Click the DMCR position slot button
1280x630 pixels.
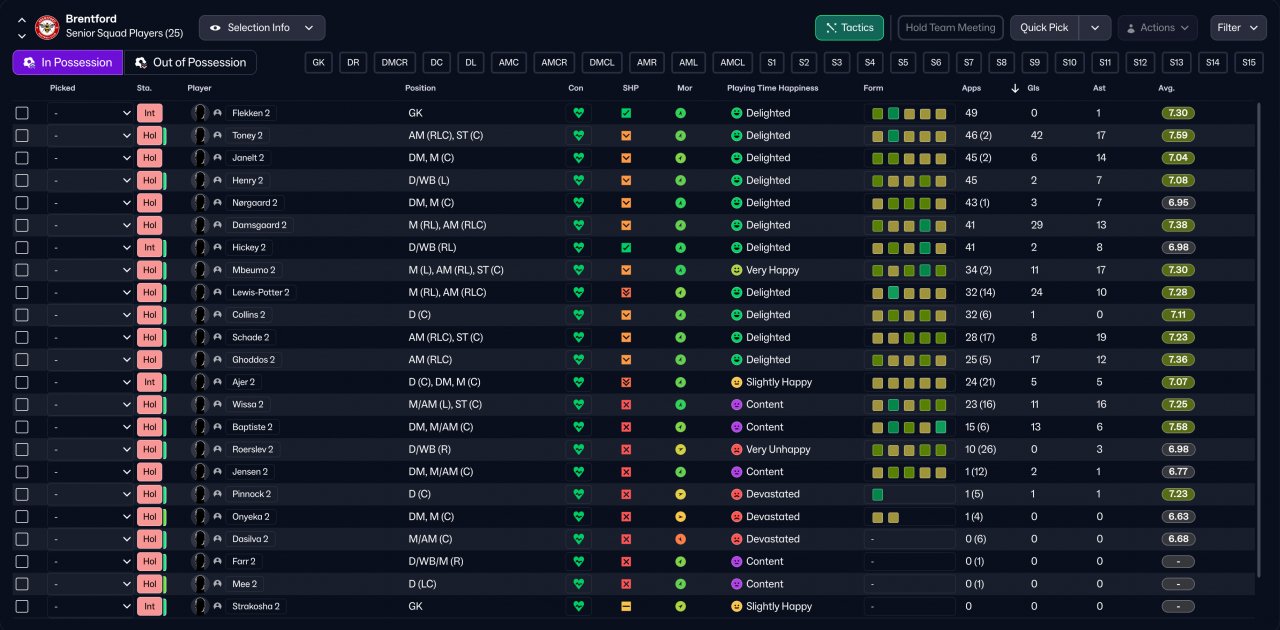394,63
